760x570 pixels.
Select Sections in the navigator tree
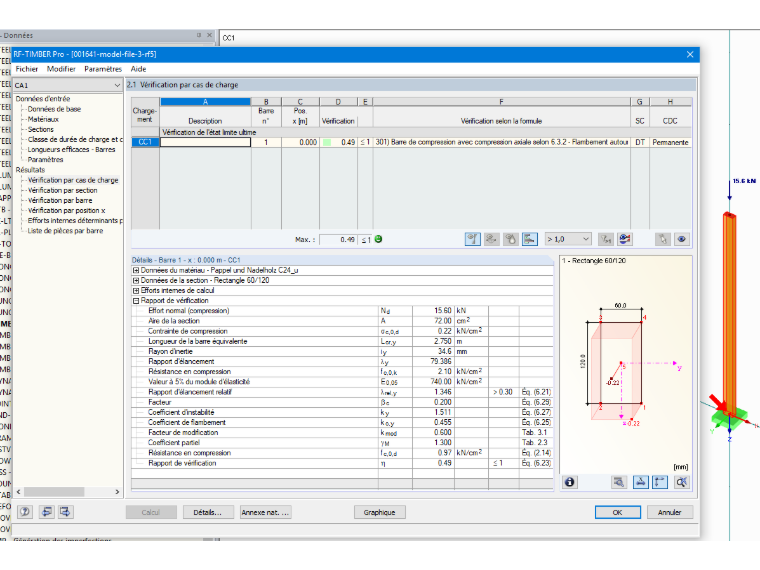coord(41,129)
